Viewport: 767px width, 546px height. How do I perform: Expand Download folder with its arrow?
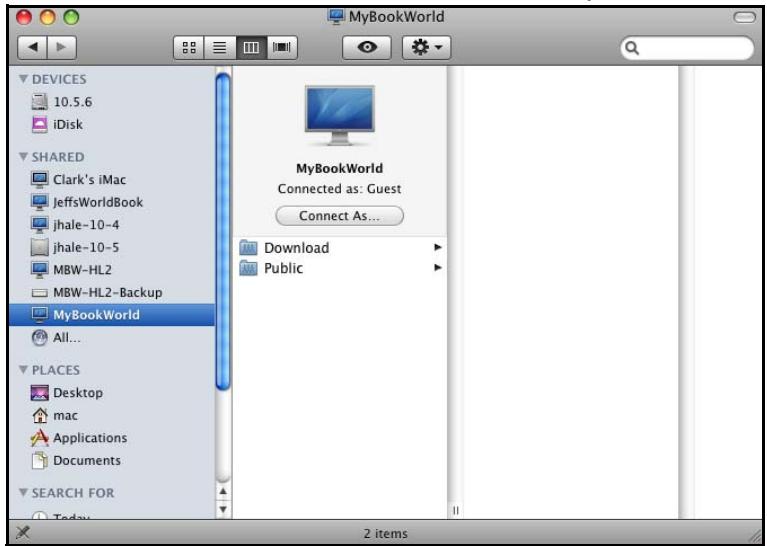click(438, 248)
